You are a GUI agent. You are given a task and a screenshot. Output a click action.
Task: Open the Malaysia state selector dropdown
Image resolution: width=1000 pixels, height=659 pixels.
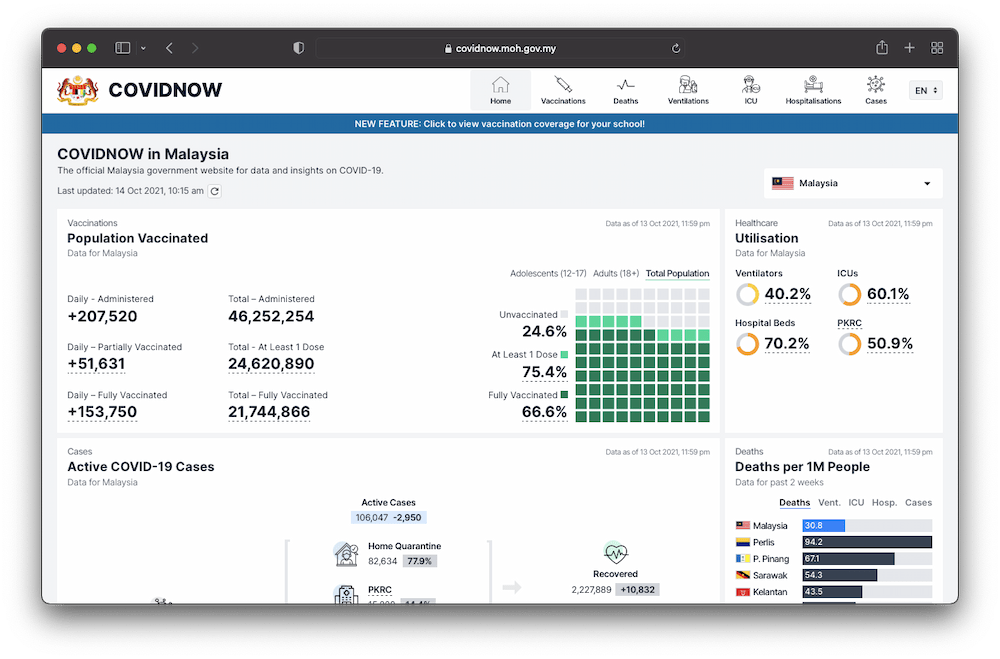tap(853, 184)
